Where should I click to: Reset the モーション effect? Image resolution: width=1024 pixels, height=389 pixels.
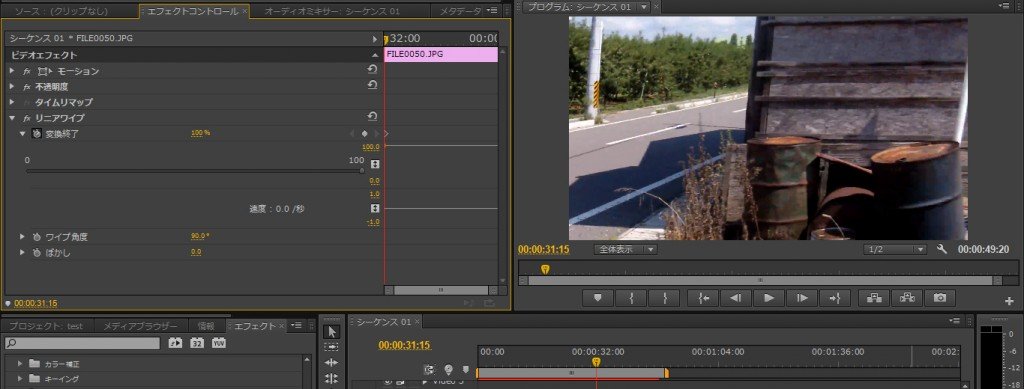click(x=372, y=70)
